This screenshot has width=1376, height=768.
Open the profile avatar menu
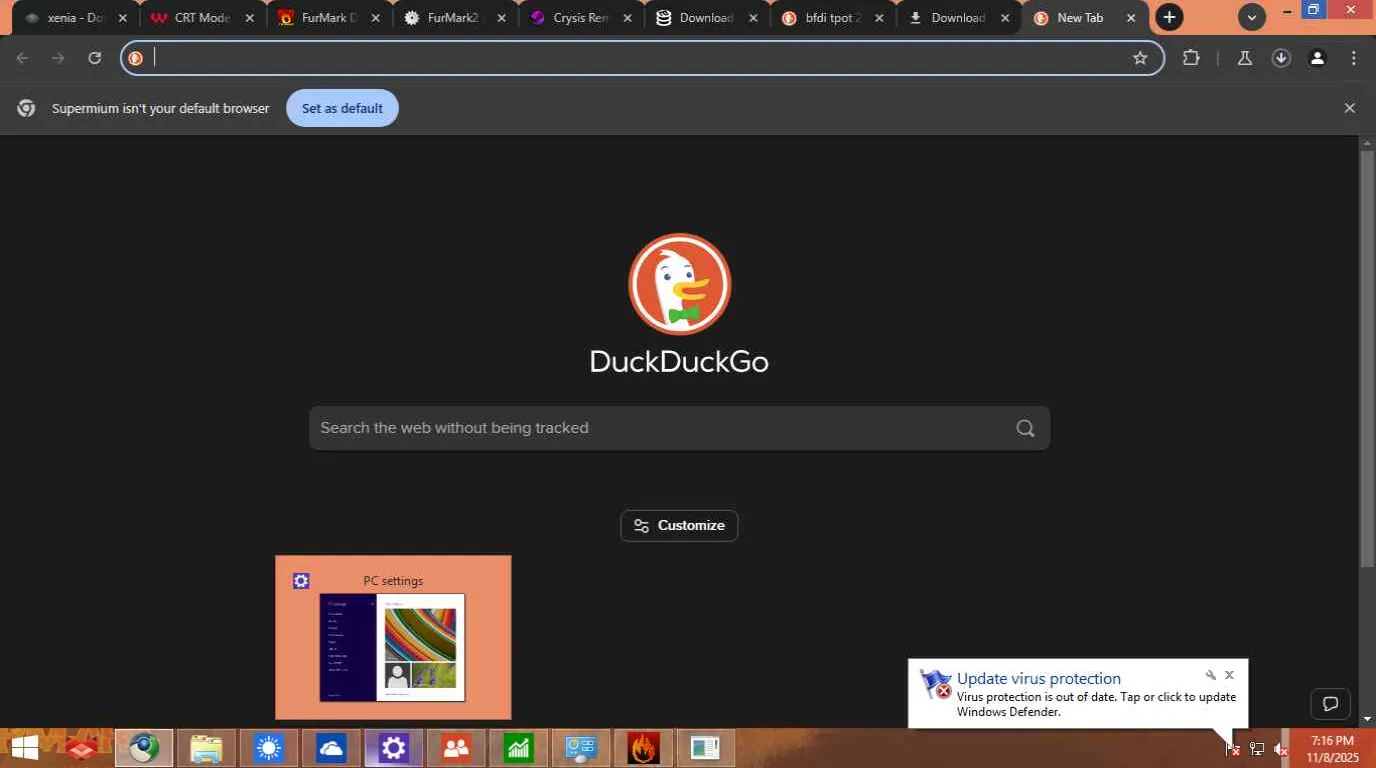point(1318,58)
